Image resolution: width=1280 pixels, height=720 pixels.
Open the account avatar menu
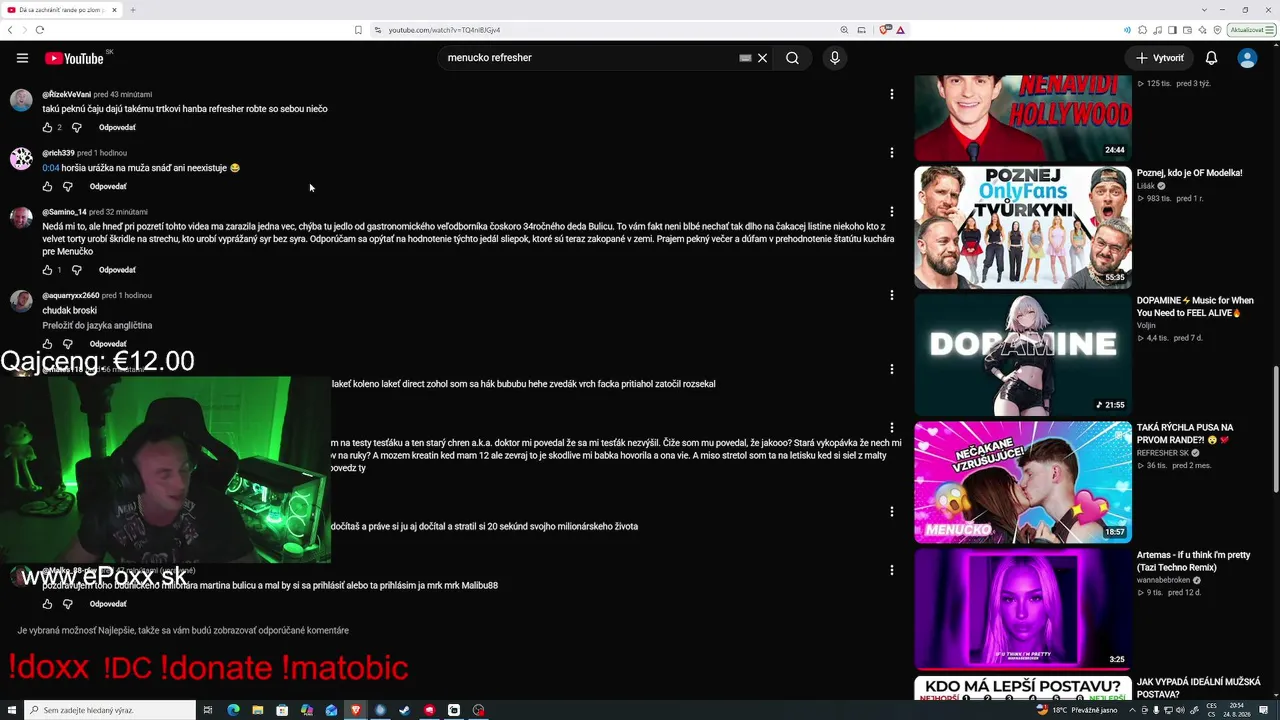1247,58
